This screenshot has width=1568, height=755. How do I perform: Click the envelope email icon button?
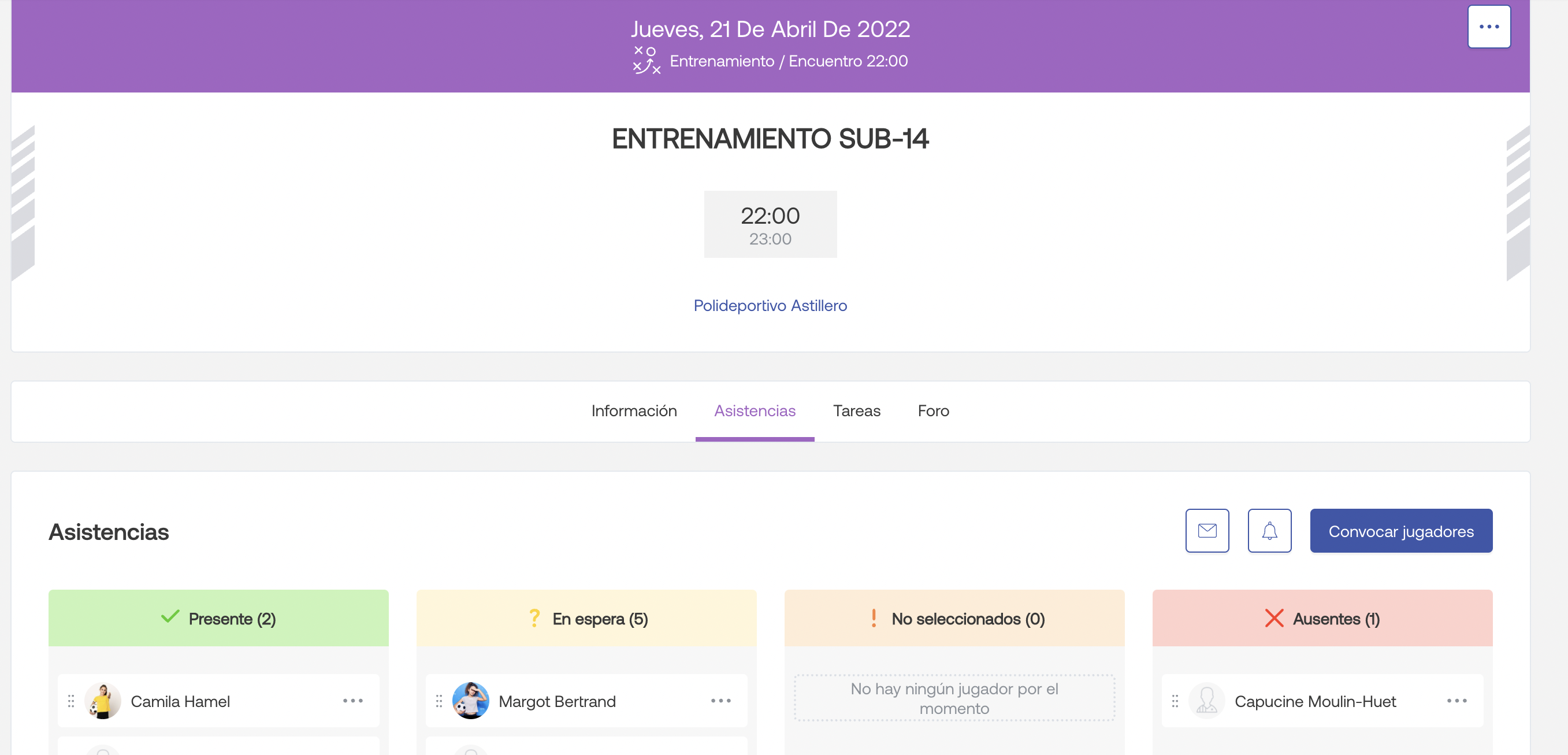(1206, 530)
